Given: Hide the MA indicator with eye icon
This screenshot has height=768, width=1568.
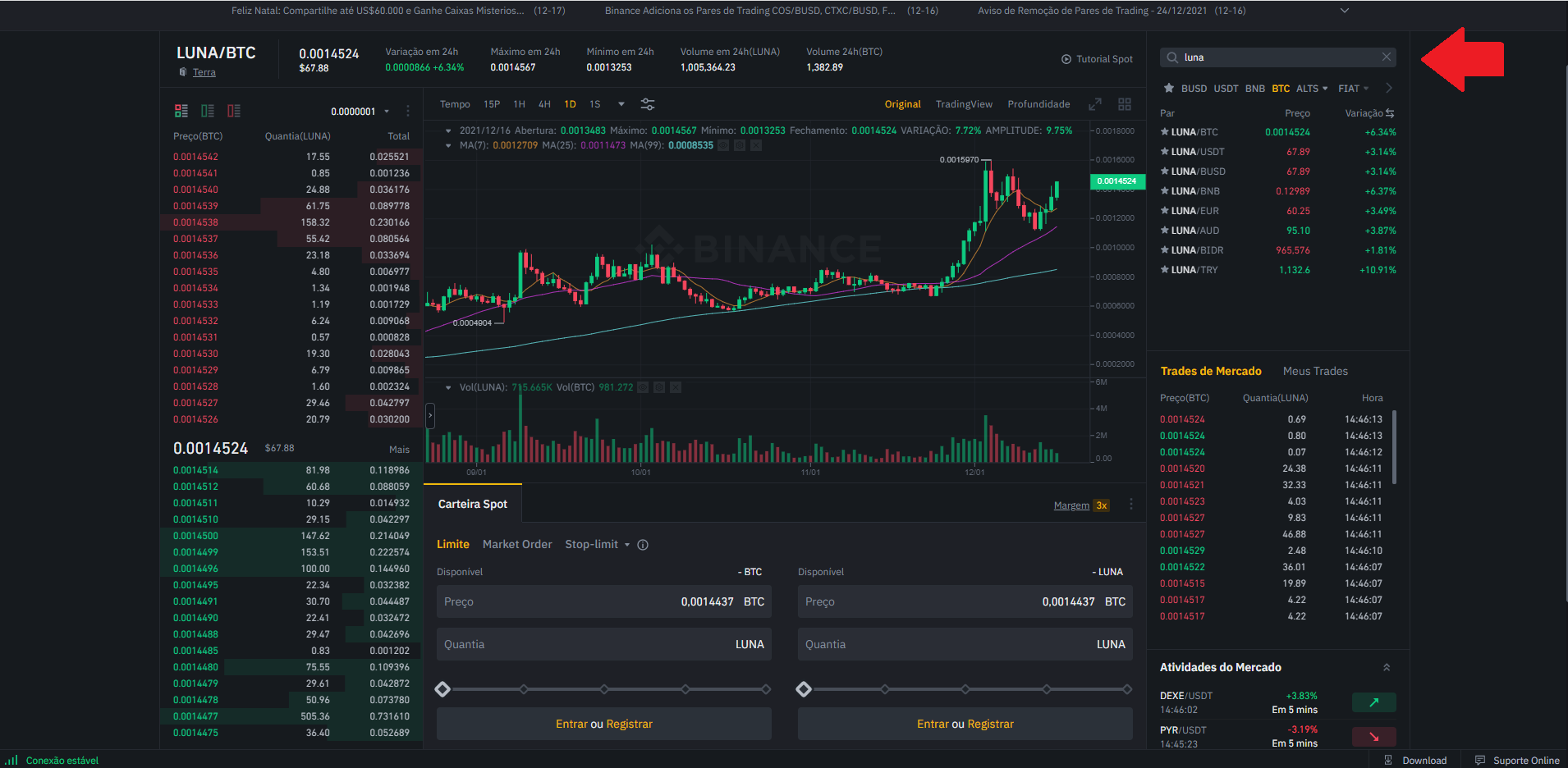Looking at the screenshot, I should (x=723, y=145).
